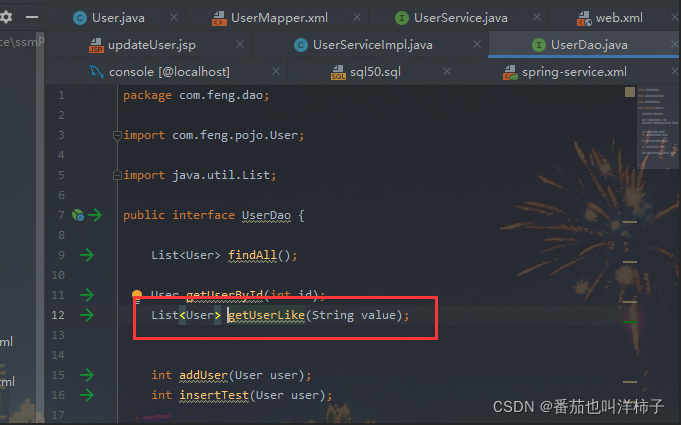Click the com.feng.pojo.User import text
Screen dimensions: 681x425
[235, 135]
